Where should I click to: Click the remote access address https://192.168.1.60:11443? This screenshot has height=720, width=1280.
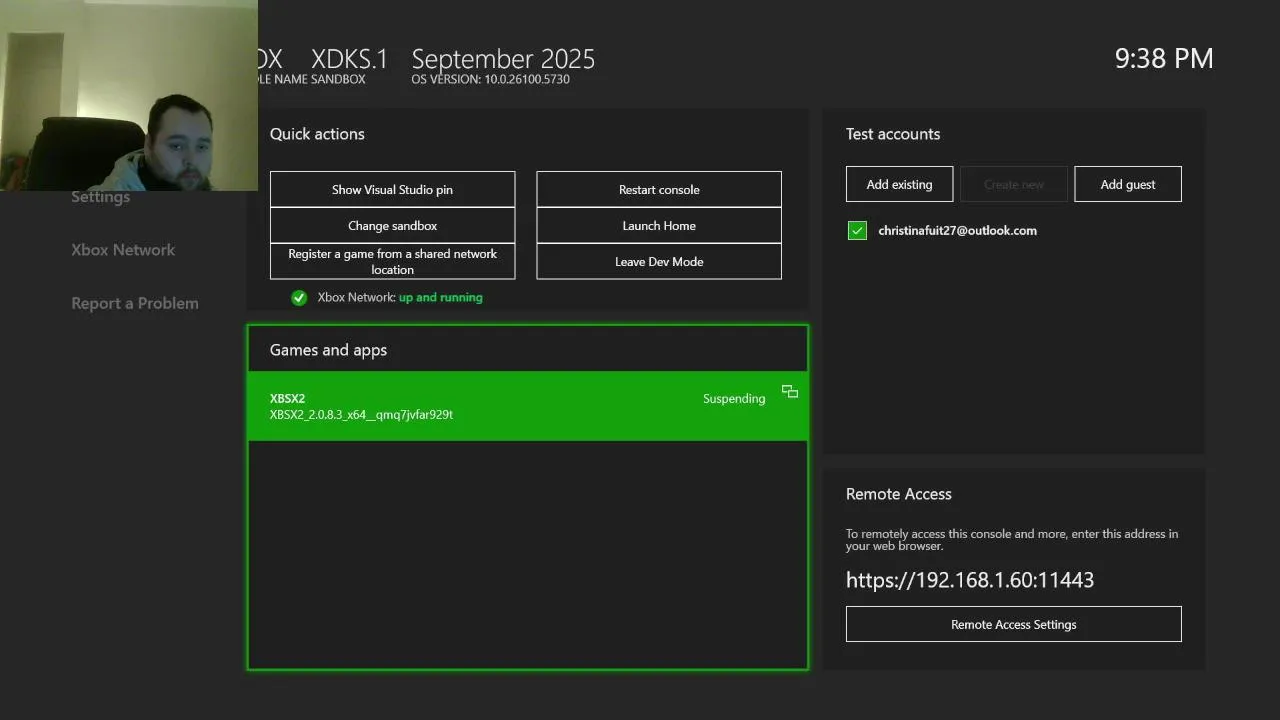click(x=970, y=580)
